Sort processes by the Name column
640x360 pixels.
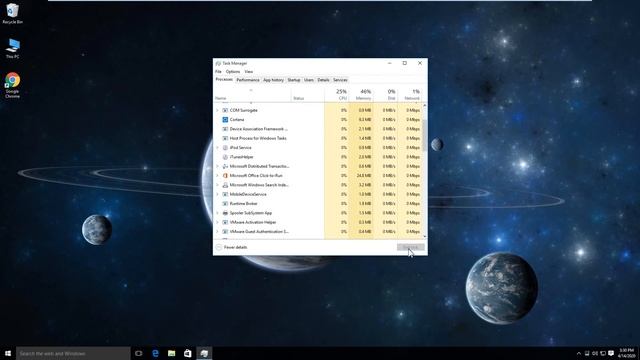click(252, 95)
